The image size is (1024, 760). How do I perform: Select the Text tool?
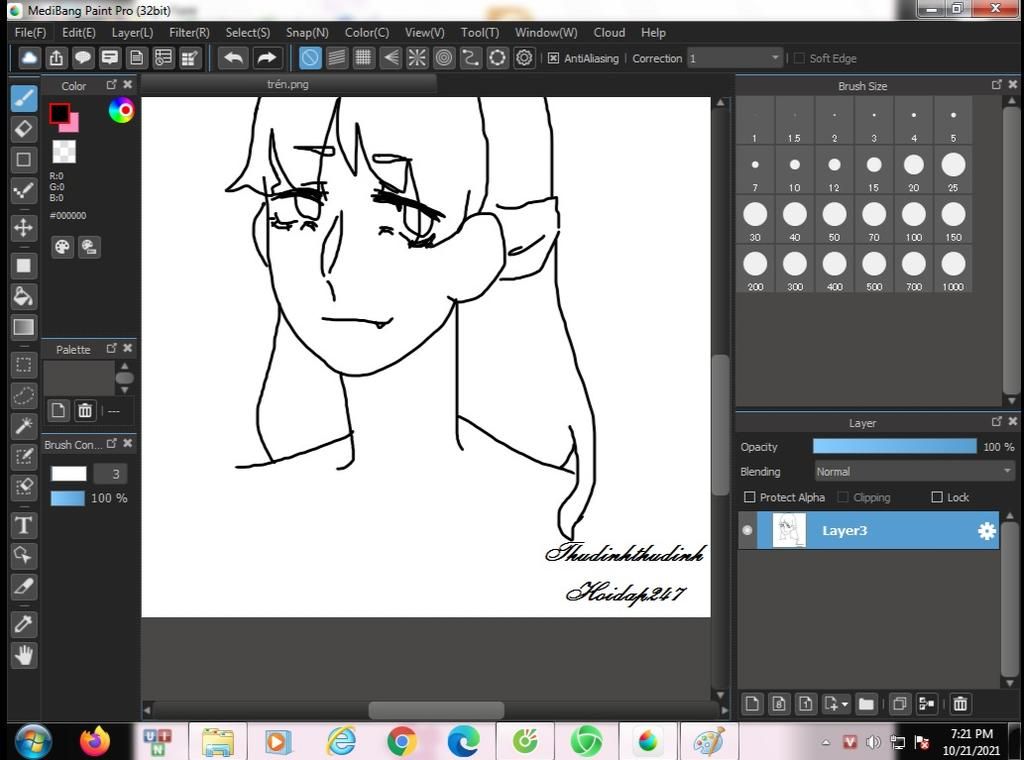pos(24,525)
